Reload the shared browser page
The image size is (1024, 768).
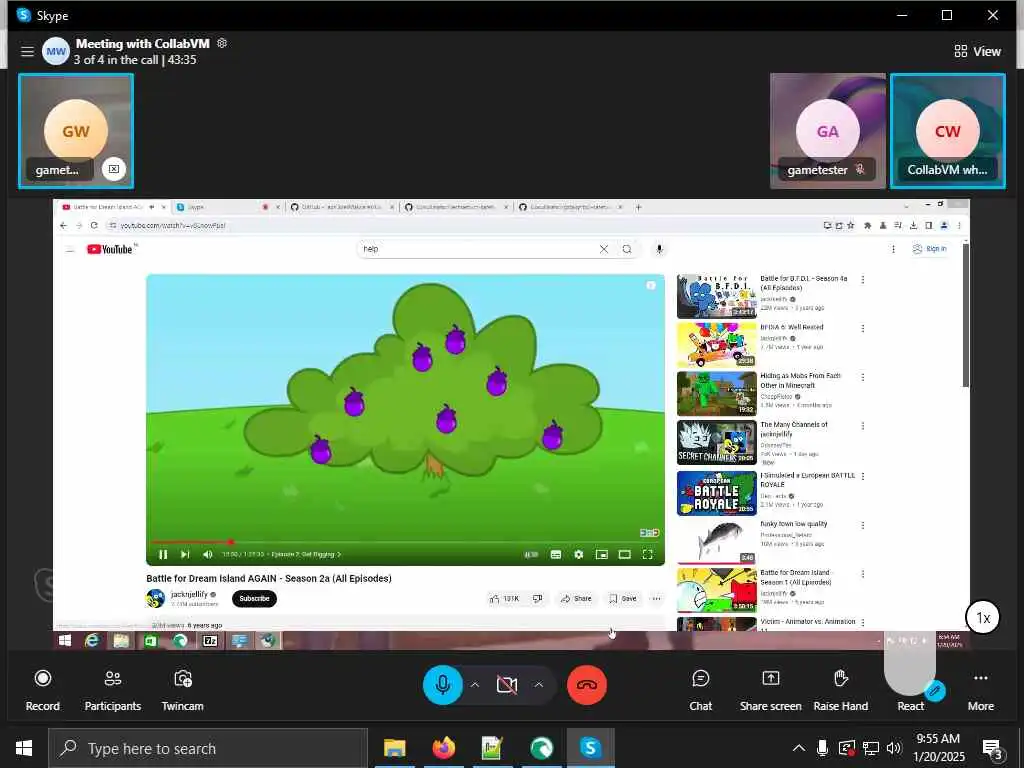coord(94,225)
